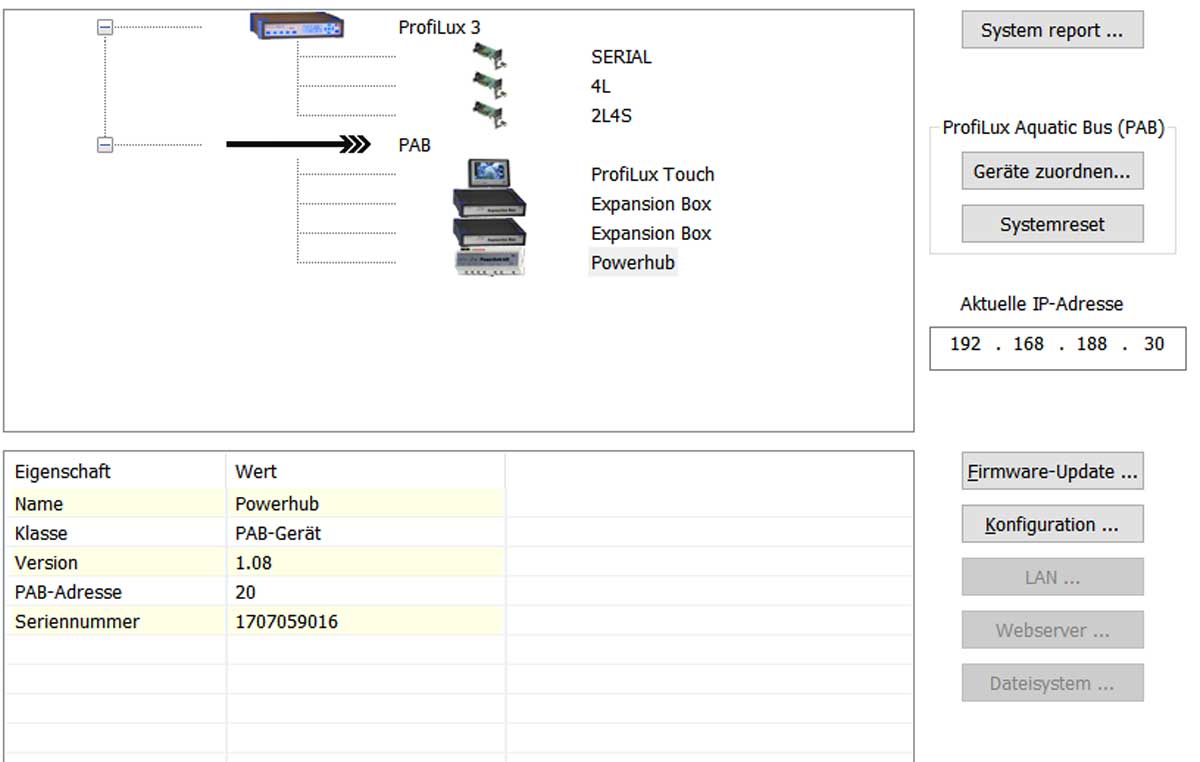Click the Eigenschaft column header
The width and height of the screenshot is (1200, 762).
[63, 471]
